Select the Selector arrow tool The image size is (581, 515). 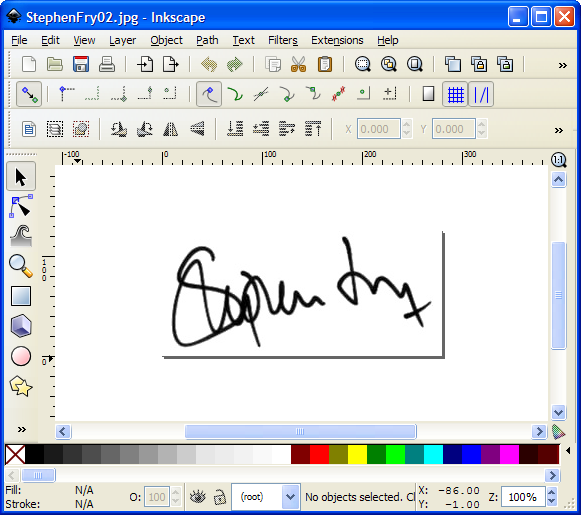point(21,176)
